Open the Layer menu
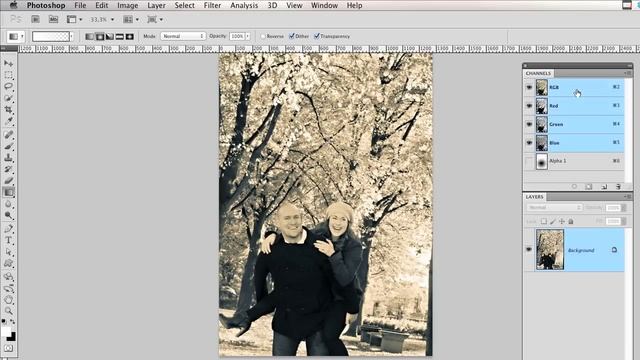Viewport: 640px width, 360px height. coord(156,5)
